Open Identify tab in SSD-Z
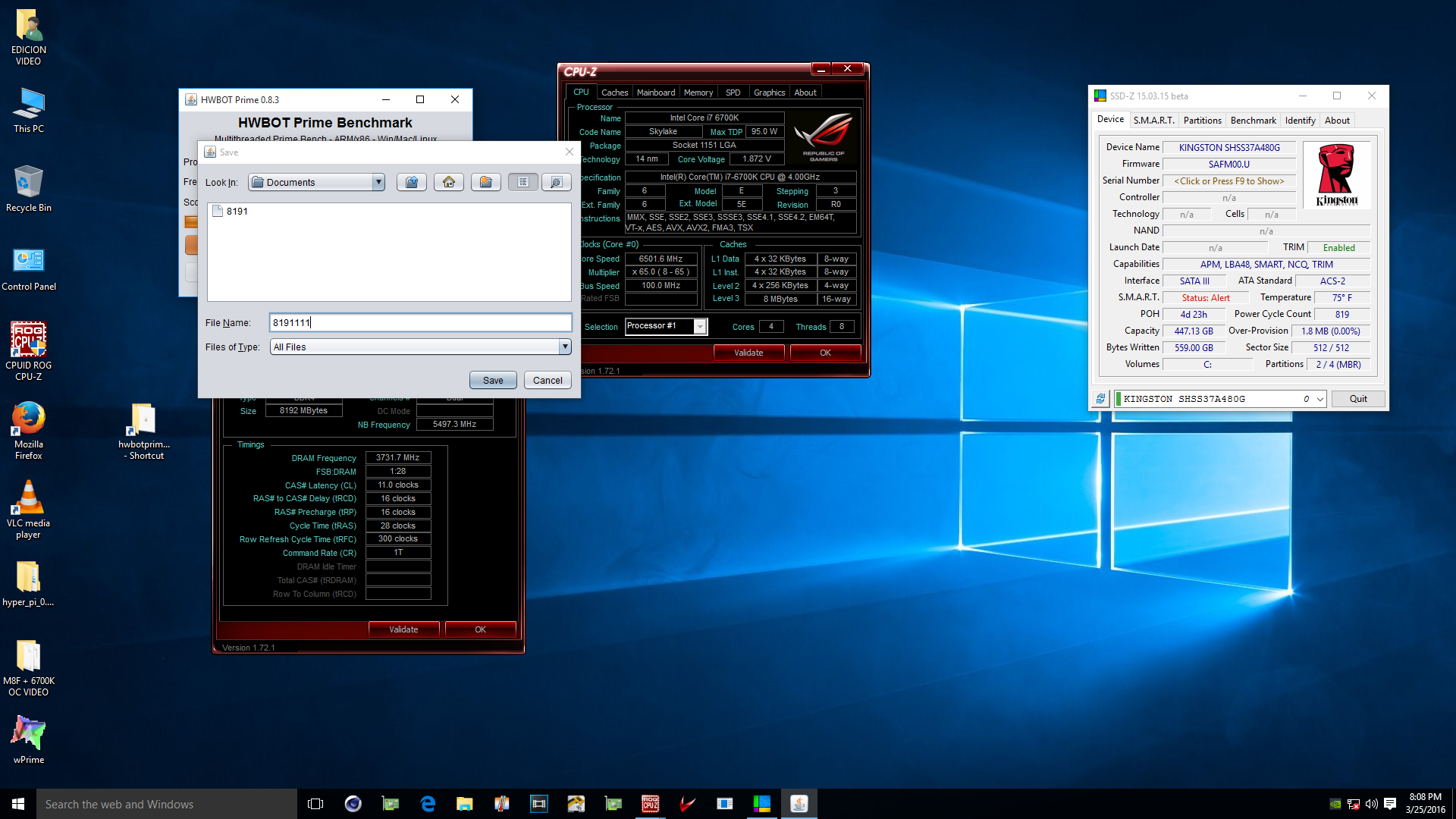Image resolution: width=1456 pixels, height=819 pixels. (x=1300, y=120)
